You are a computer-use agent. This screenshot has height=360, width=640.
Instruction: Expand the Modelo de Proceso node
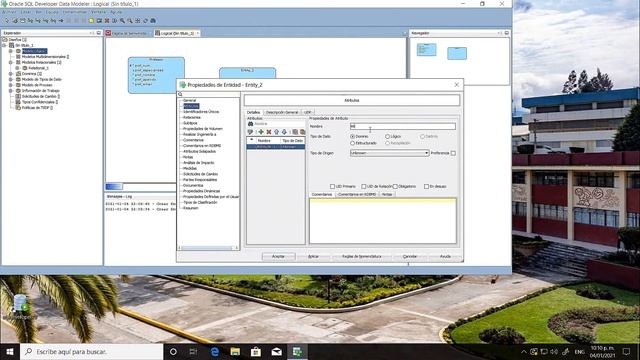click(11, 85)
